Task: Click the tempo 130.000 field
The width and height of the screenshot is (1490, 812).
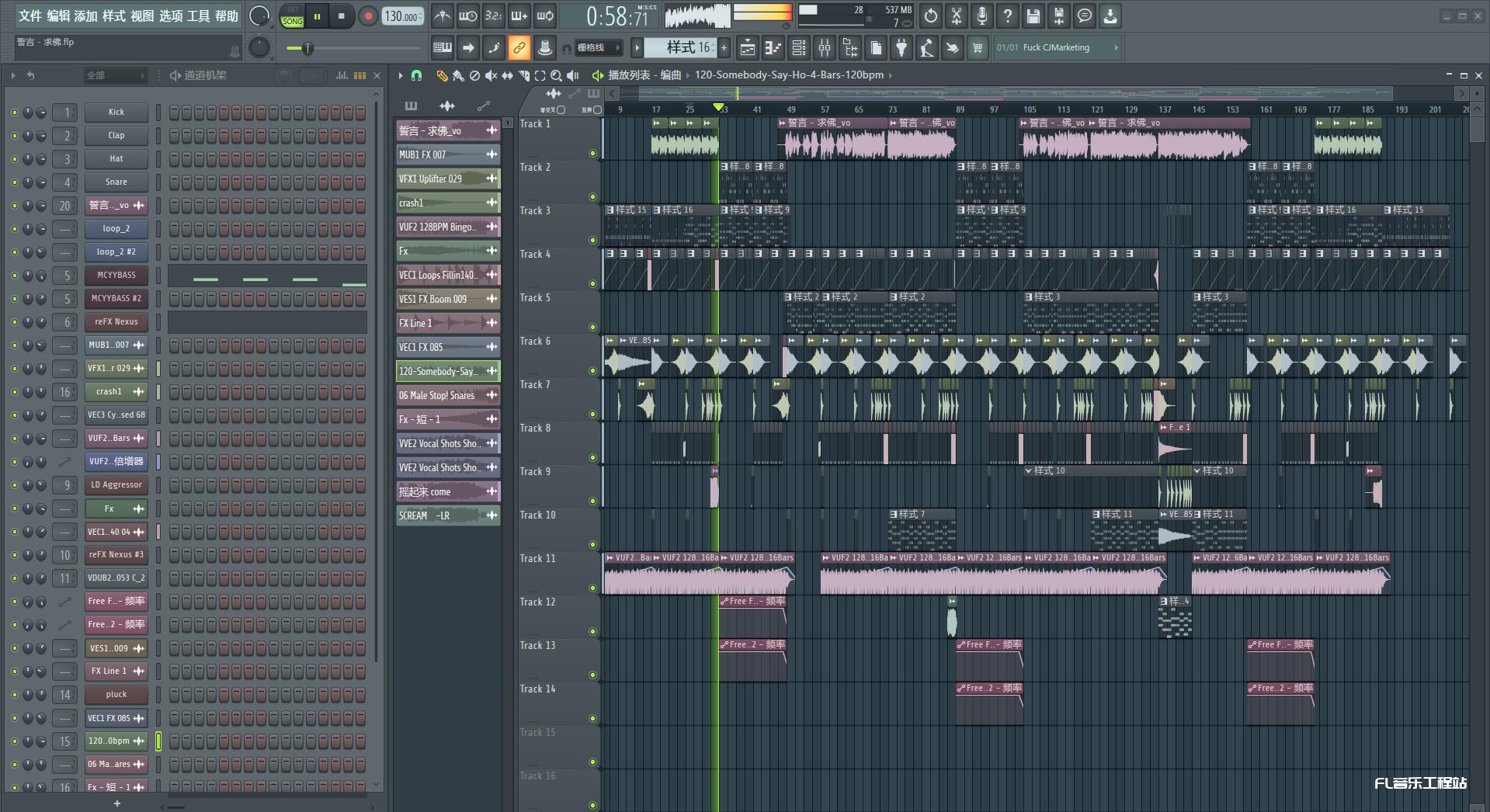Action: [402, 16]
